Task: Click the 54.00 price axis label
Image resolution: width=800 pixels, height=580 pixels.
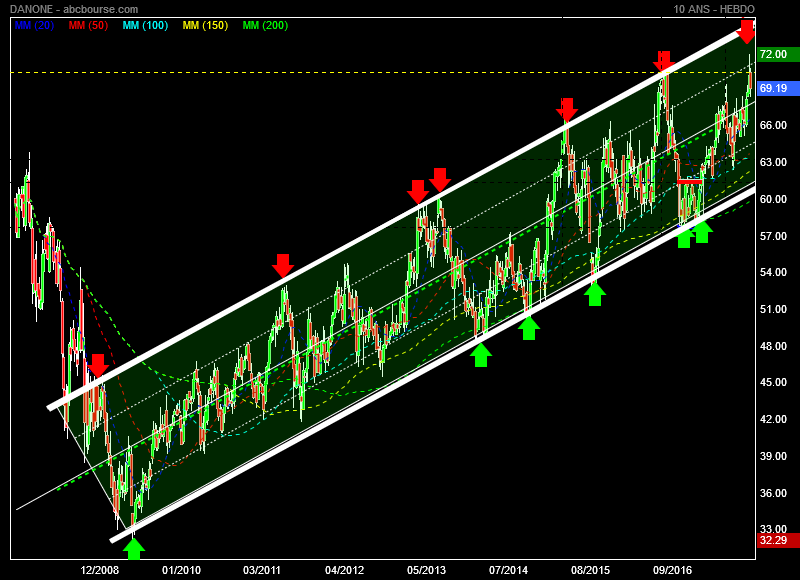Action: pos(773,272)
